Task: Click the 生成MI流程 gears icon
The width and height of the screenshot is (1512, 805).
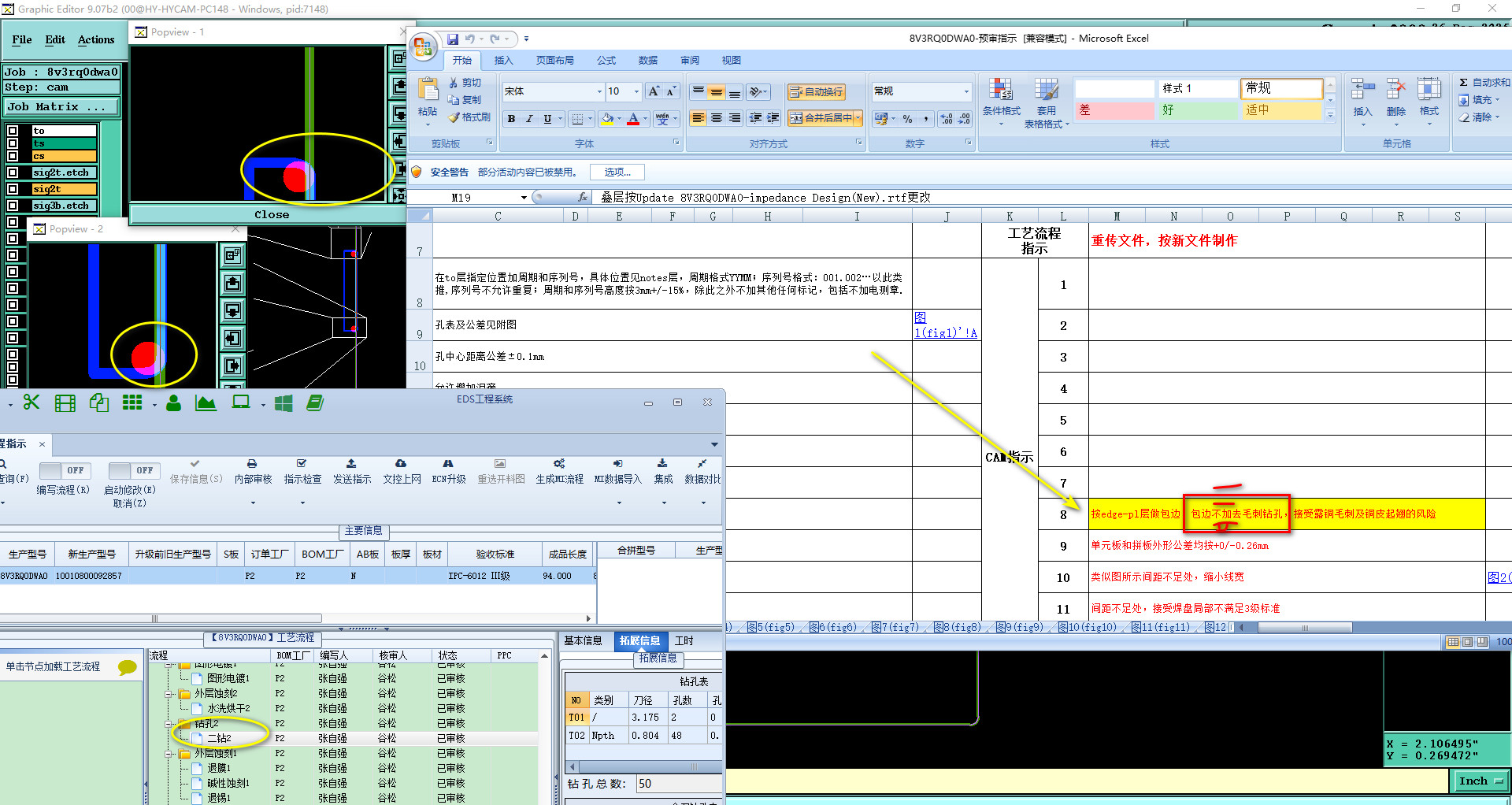Action: [x=559, y=463]
